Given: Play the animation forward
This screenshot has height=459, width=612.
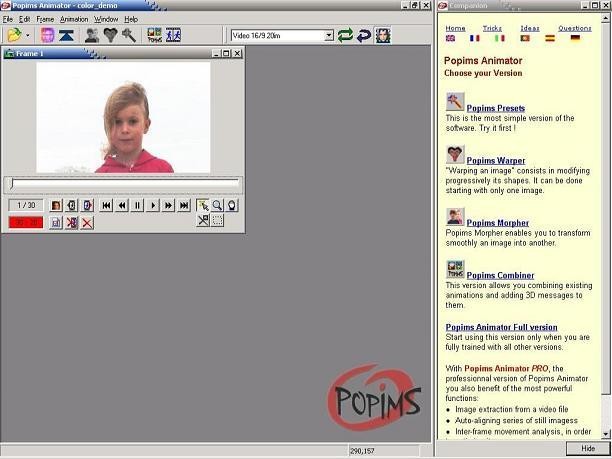Looking at the screenshot, I should [153, 205].
